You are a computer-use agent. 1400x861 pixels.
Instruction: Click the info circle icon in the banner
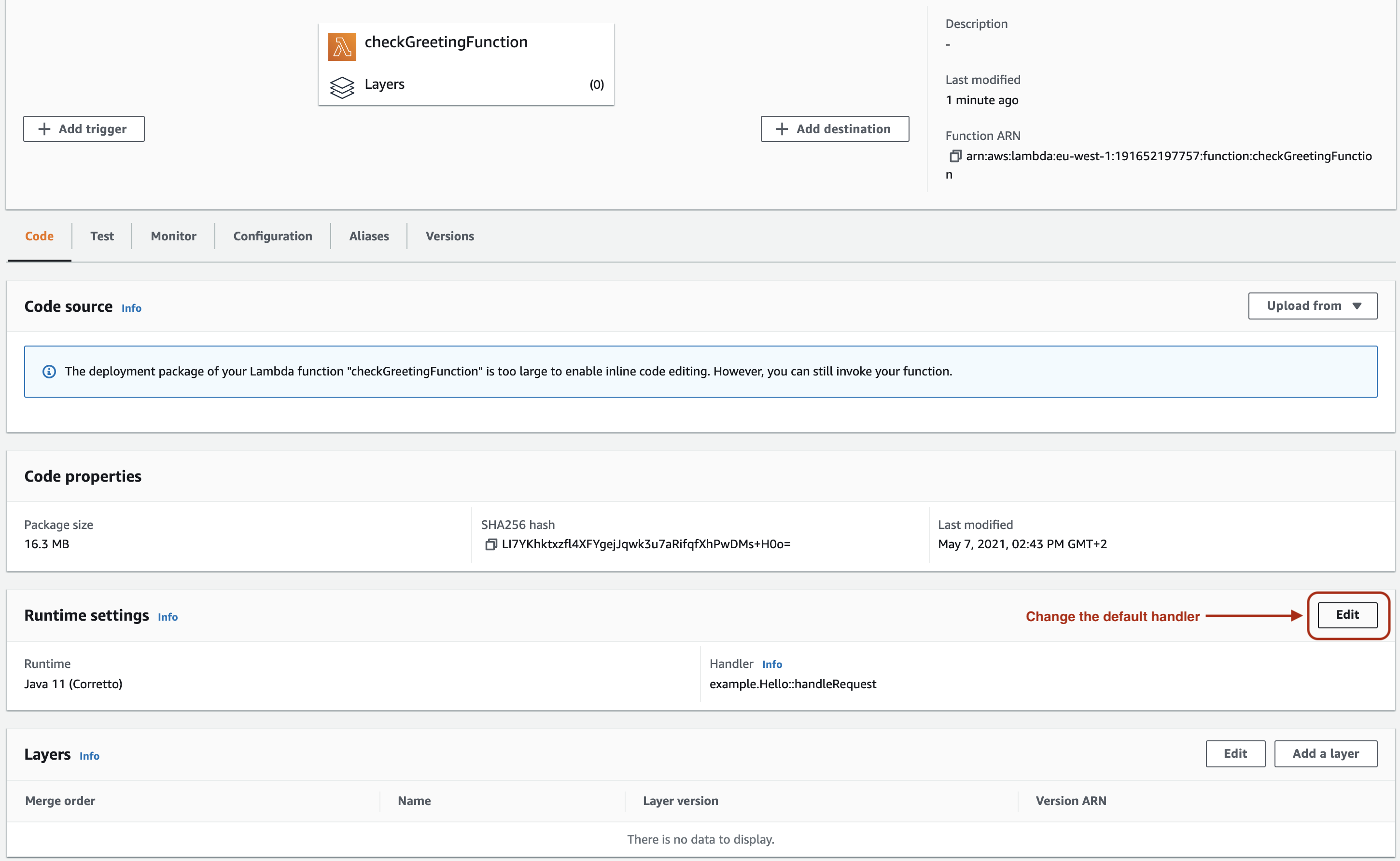(x=50, y=372)
